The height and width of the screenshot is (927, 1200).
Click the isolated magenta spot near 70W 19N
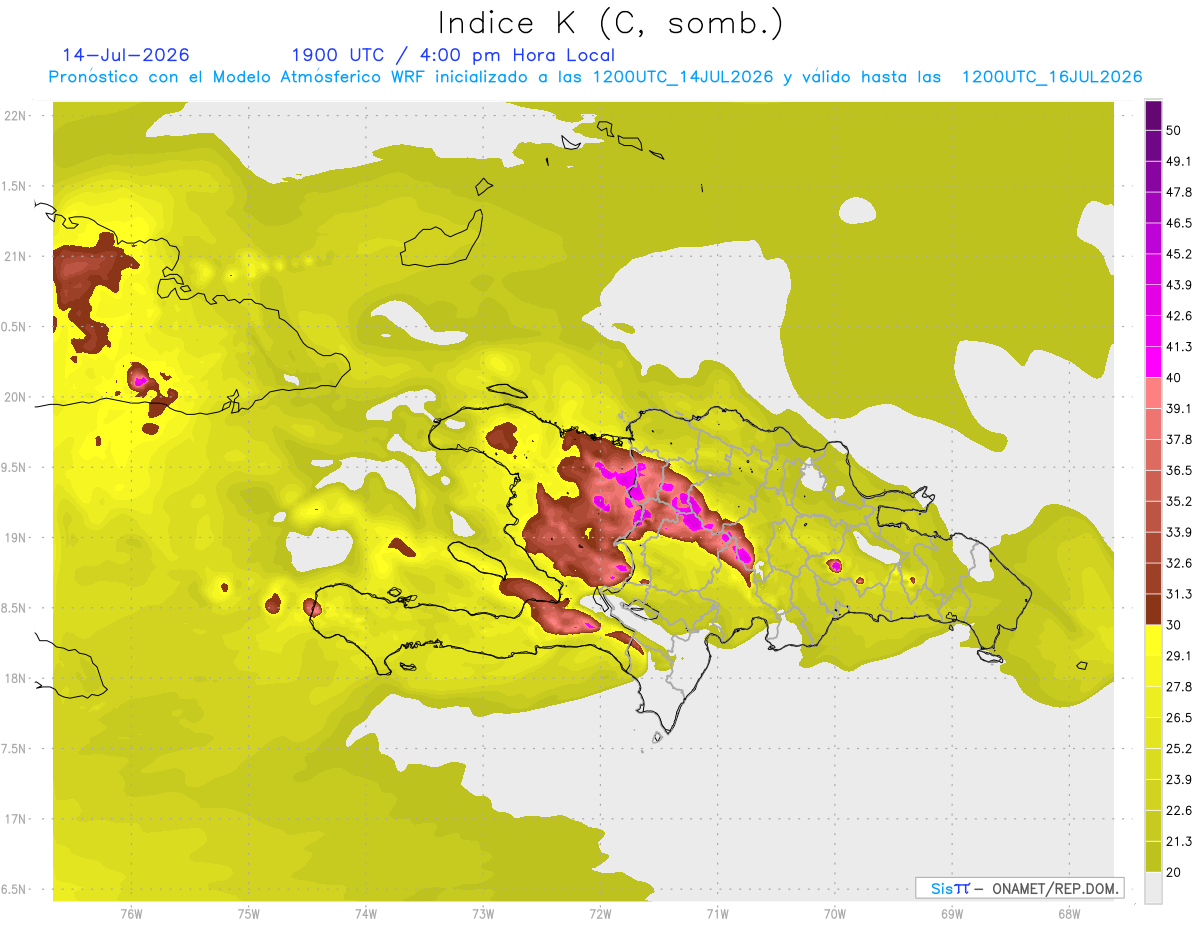coord(834,566)
